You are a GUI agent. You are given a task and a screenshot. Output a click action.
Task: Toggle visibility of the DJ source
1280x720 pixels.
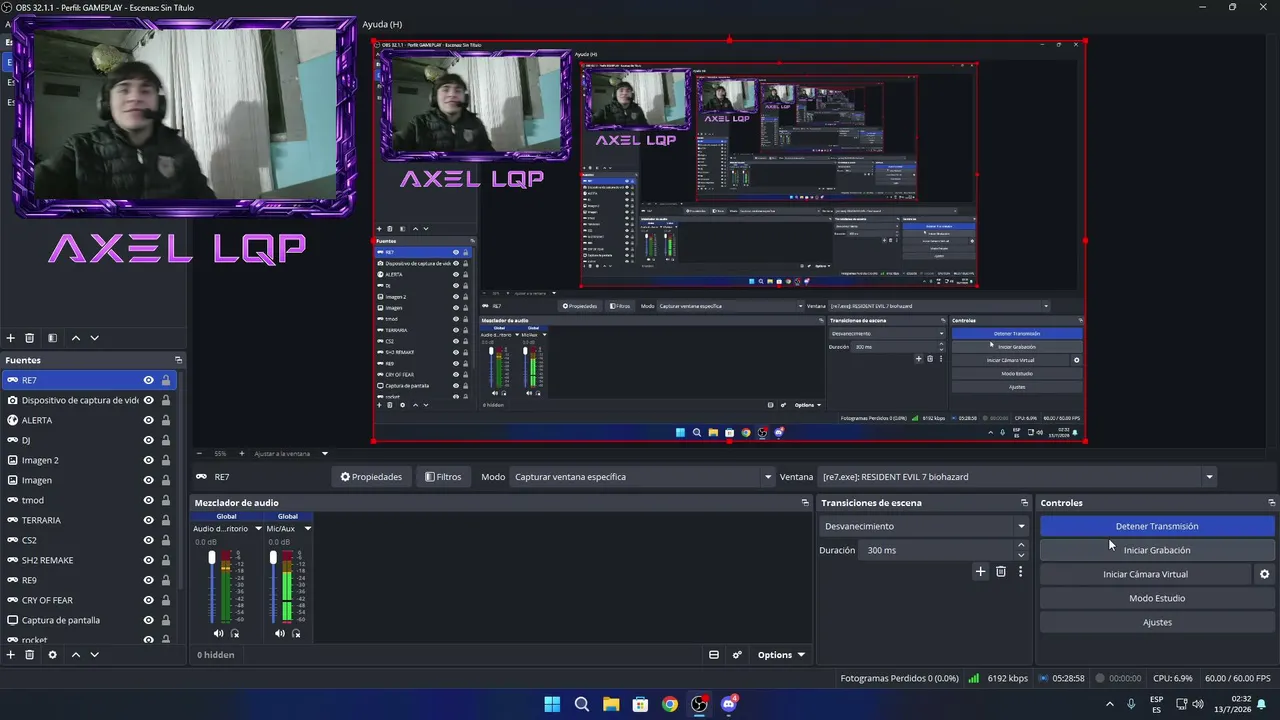coord(148,440)
